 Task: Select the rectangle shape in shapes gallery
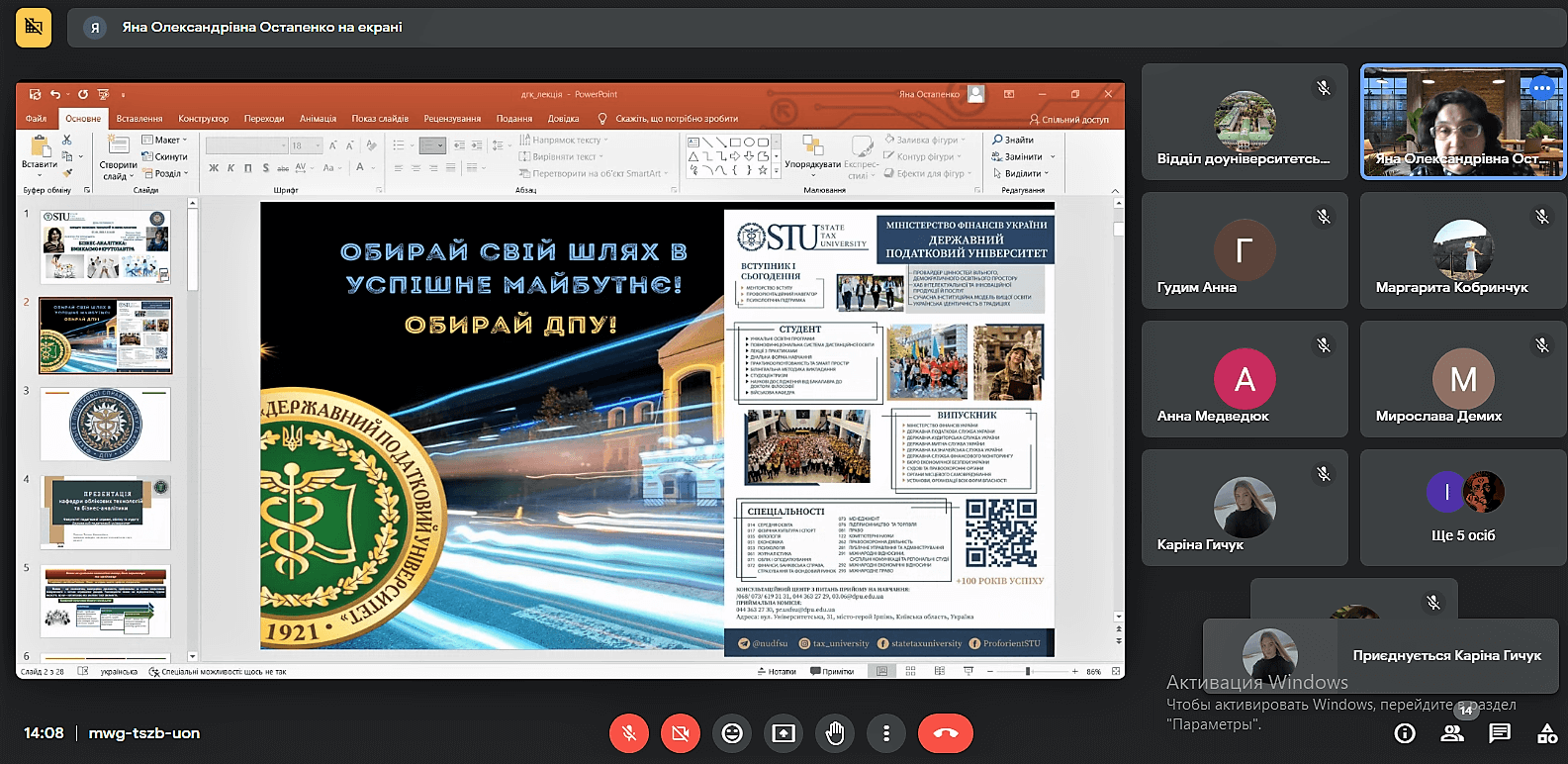[x=735, y=143]
